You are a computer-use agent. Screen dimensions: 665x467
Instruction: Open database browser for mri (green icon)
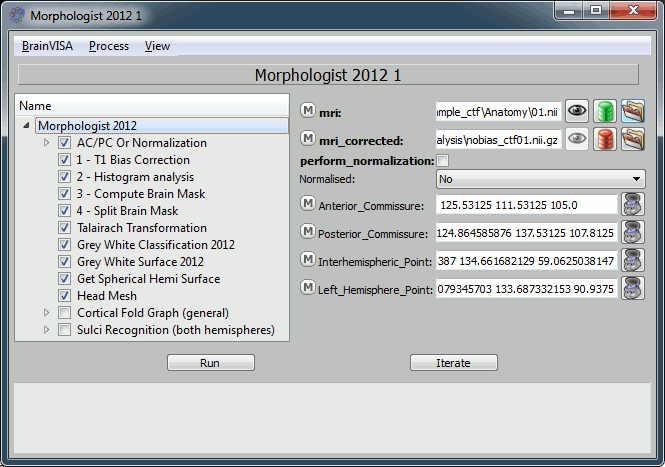(x=605, y=111)
